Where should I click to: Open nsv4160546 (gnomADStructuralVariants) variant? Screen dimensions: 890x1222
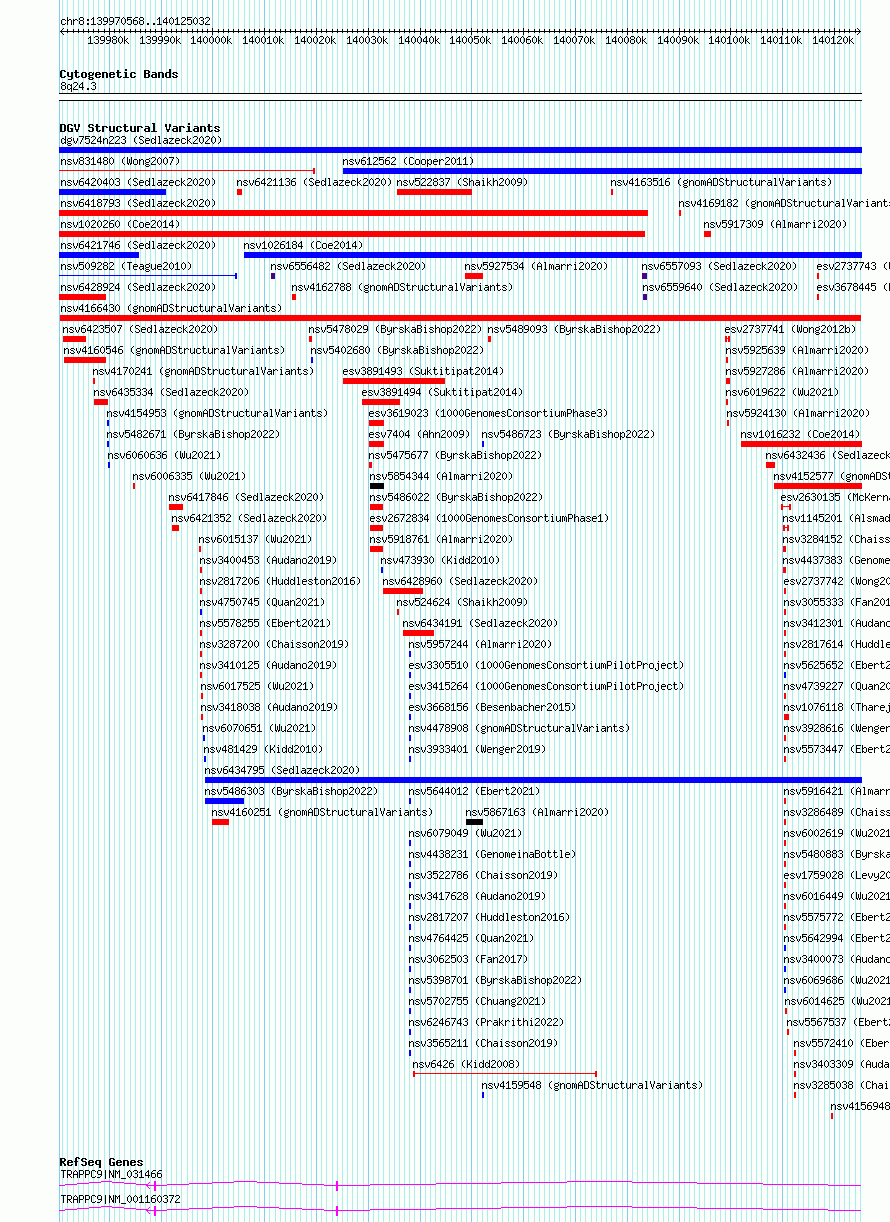174,350
